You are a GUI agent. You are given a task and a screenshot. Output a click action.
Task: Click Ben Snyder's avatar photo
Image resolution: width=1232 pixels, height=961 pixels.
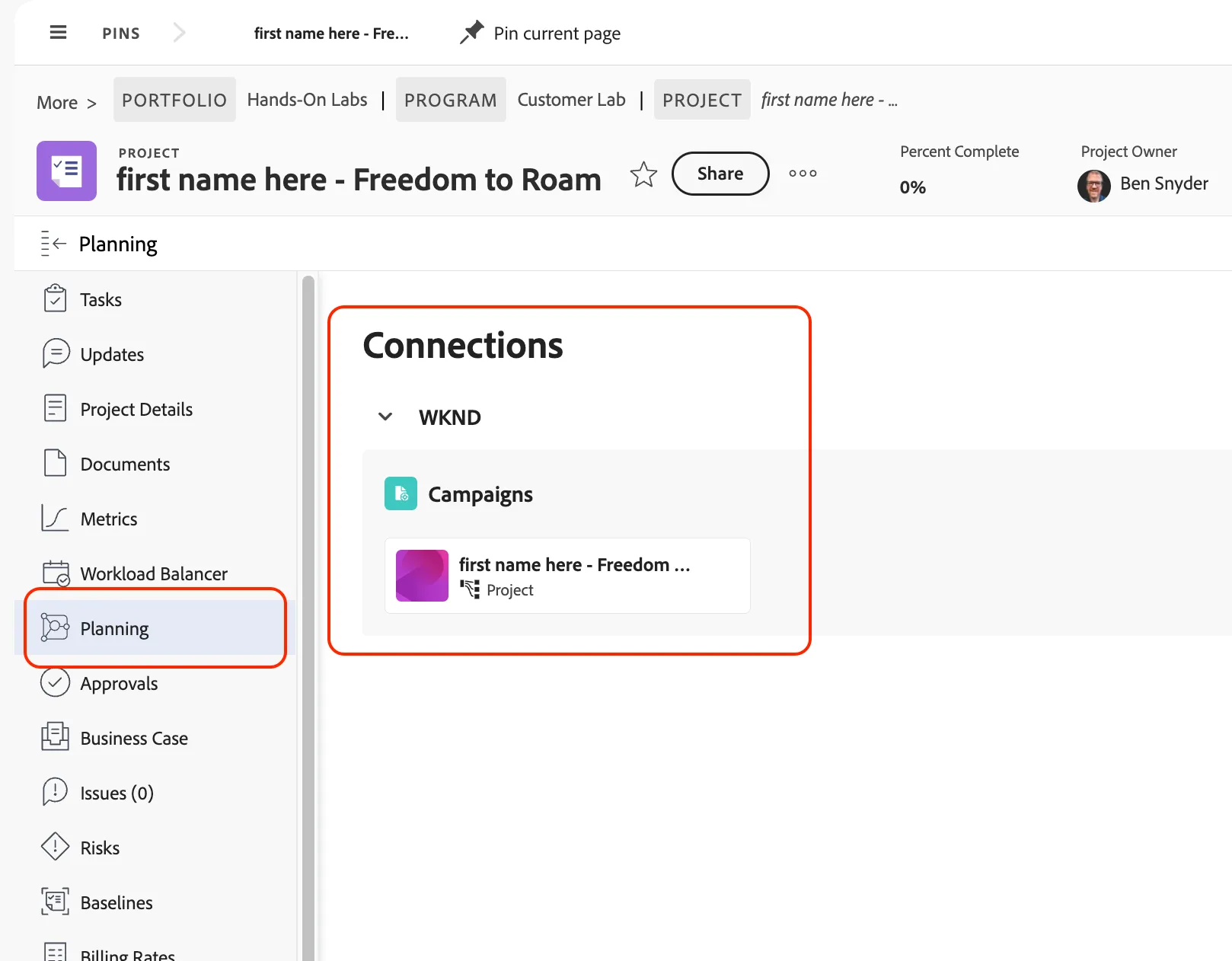pos(1093,185)
